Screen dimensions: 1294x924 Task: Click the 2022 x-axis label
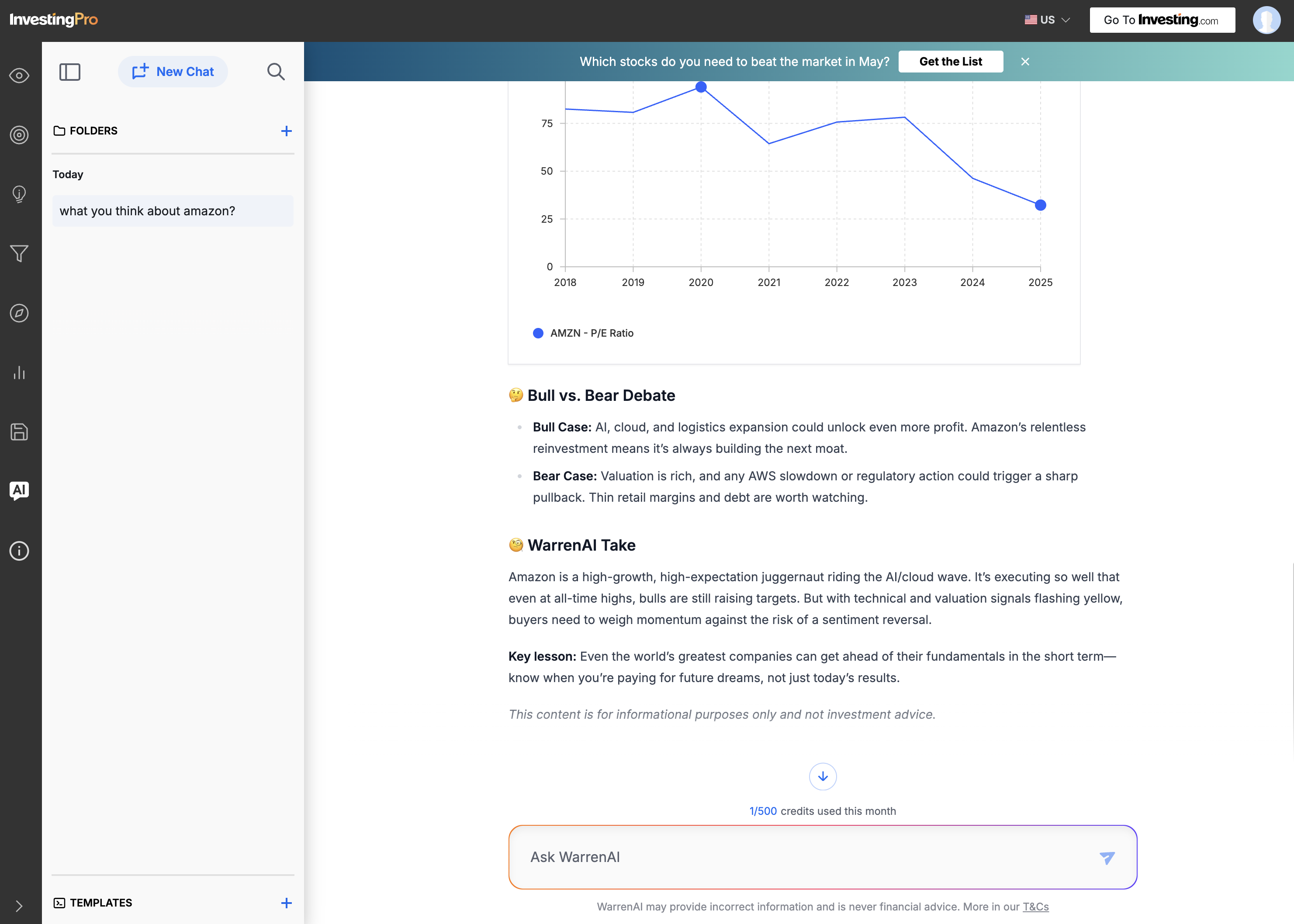tap(836, 282)
